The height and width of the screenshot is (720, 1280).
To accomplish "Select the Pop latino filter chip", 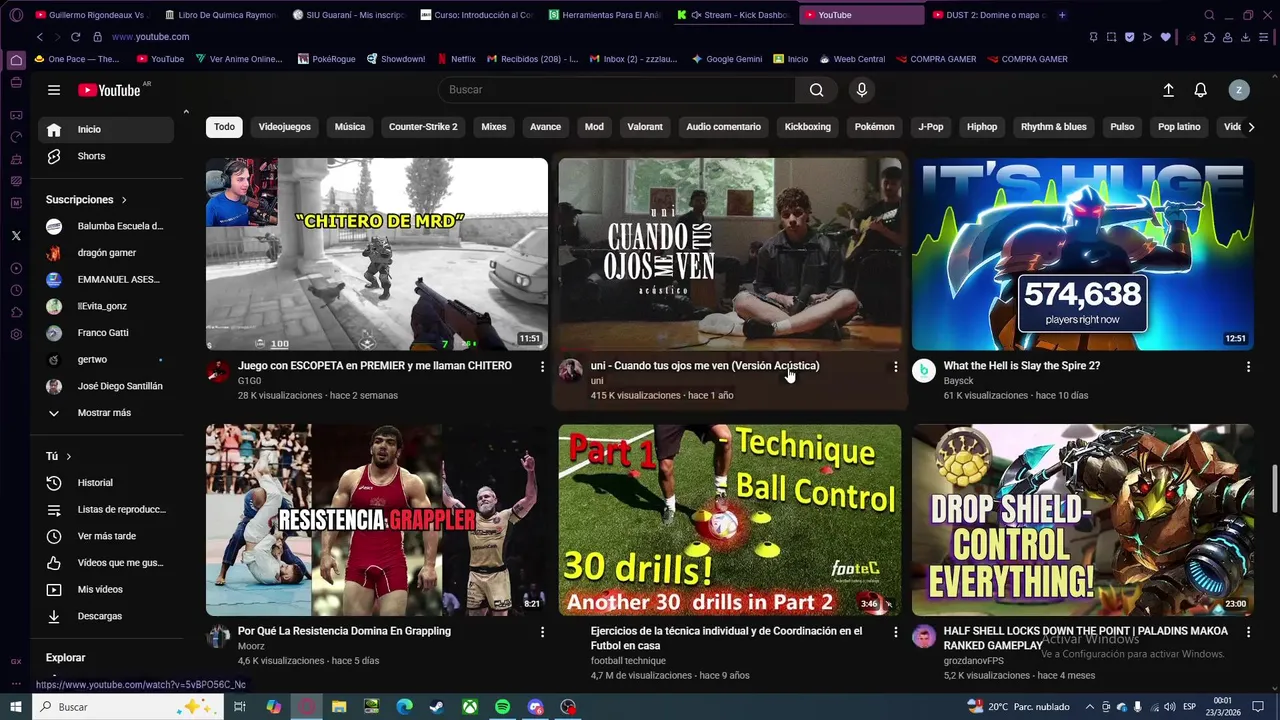I will [1179, 127].
